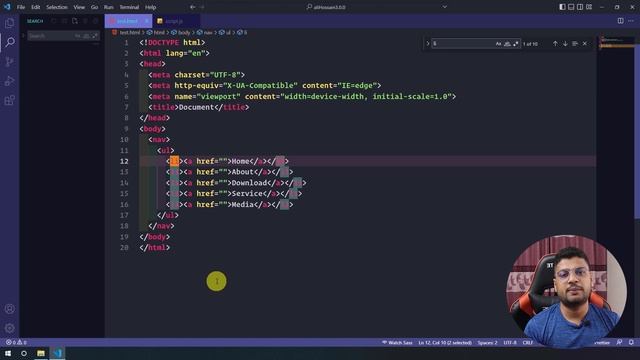Open Windows Start button
Image resolution: width=640 pixels, height=360 pixels.
click(8, 353)
